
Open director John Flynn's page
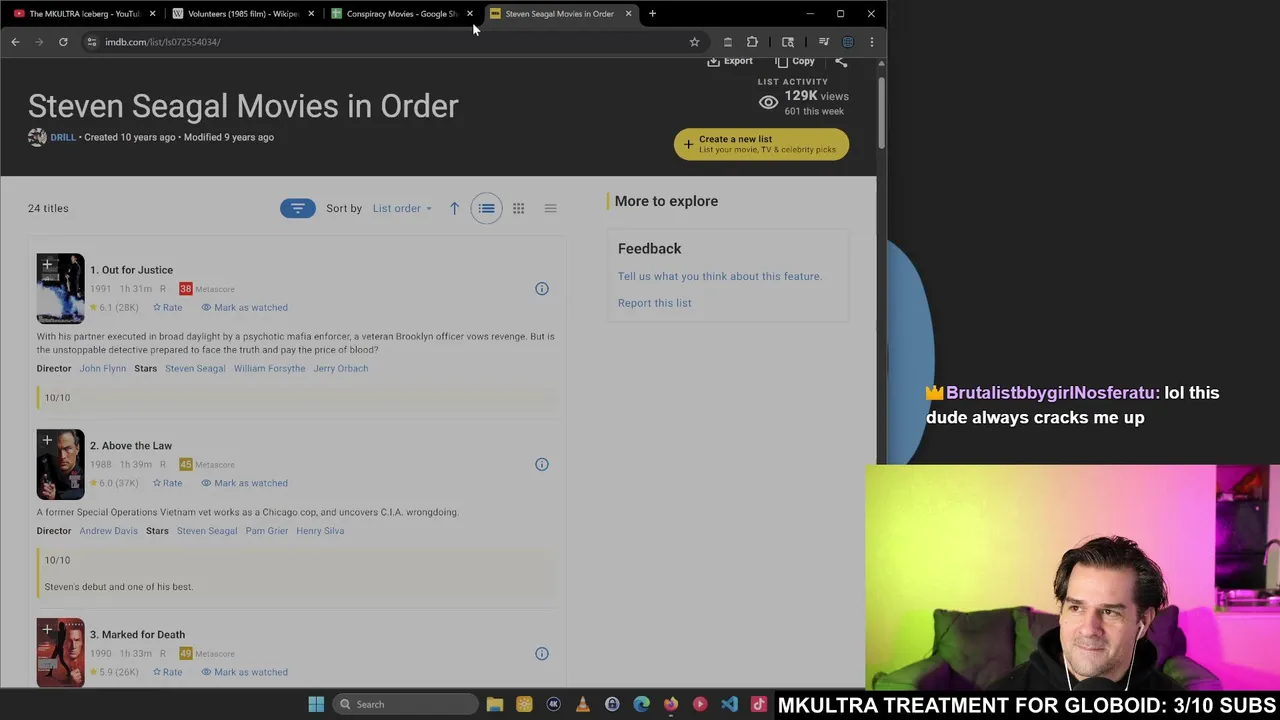[x=103, y=368]
